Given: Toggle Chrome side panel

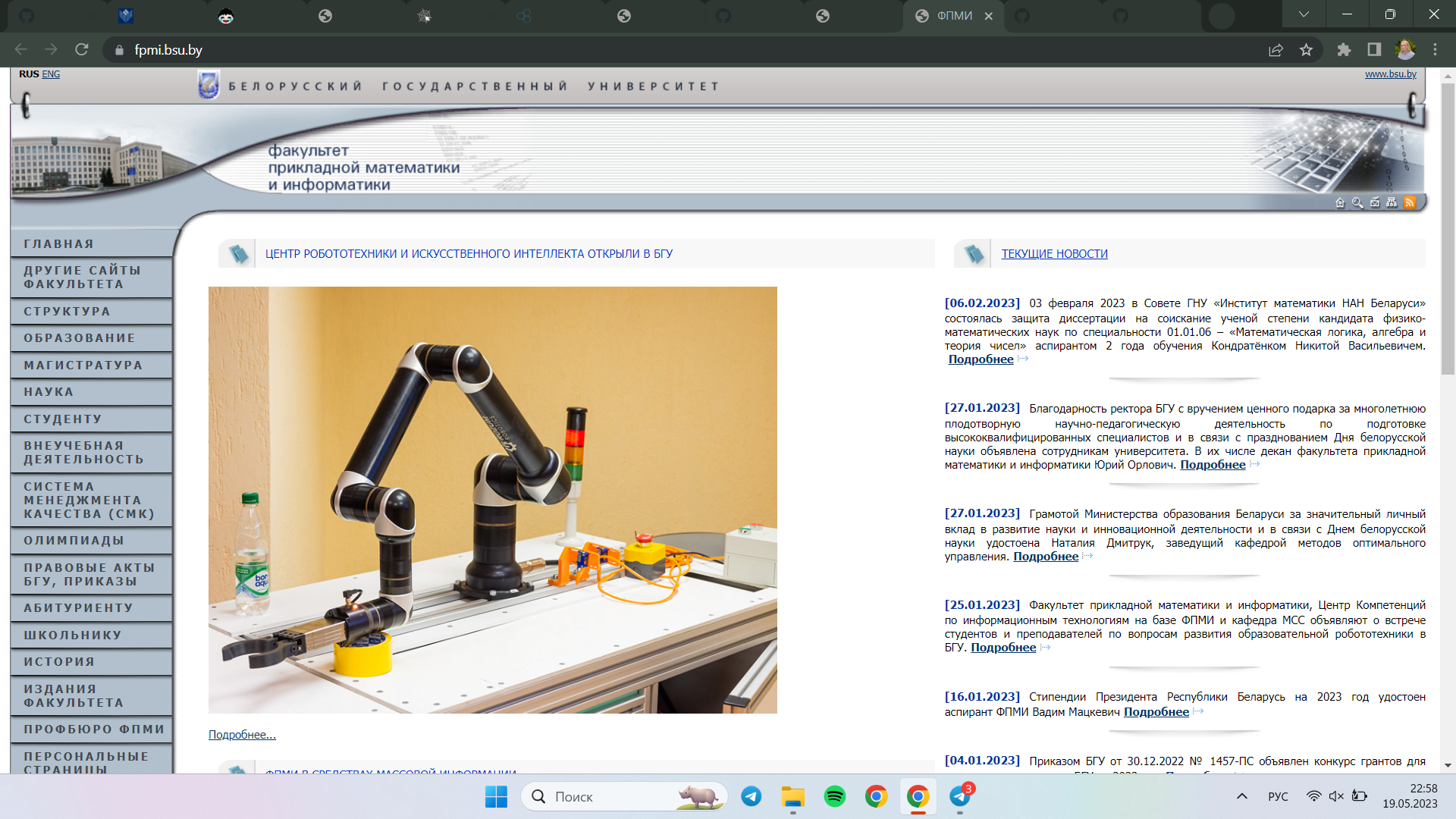Looking at the screenshot, I should pos(1374,50).
